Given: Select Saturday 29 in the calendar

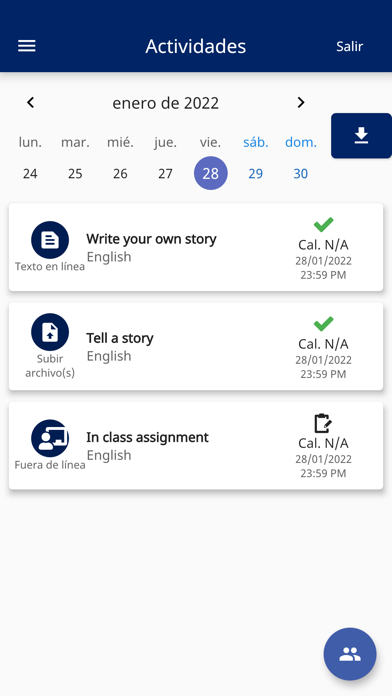Looking at the screenshot, I should [x=256, y=174].
